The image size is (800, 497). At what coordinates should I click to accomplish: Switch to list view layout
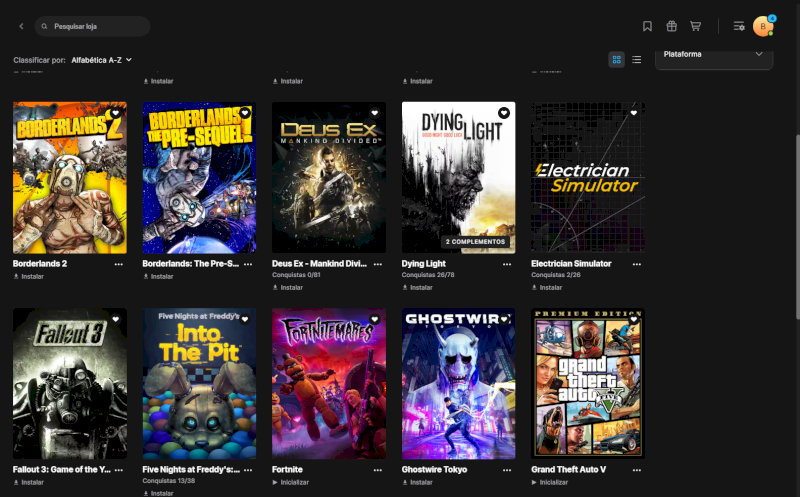click(x=636, y=60)
